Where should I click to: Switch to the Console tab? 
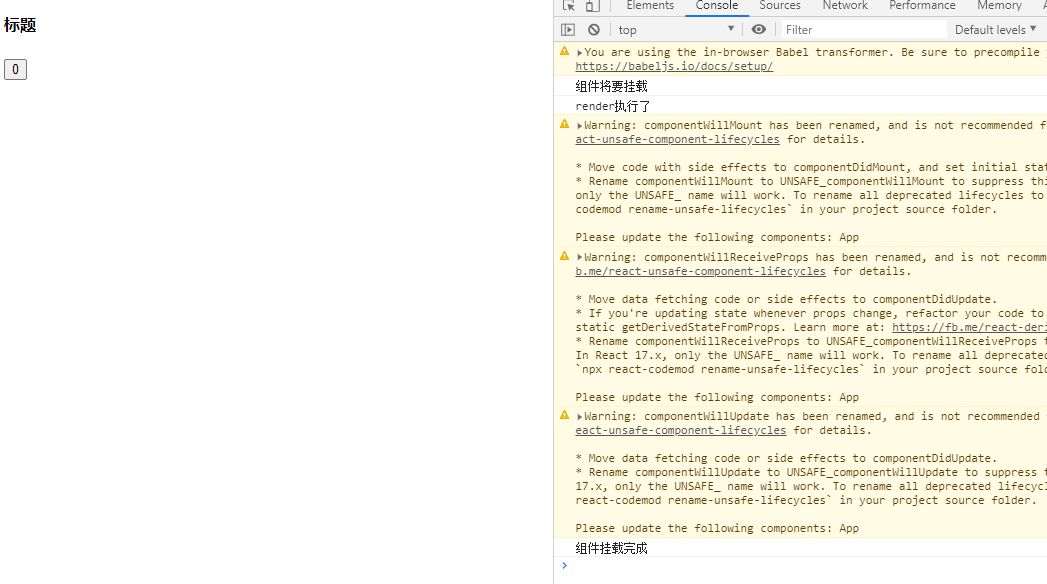(x=716, y=5)
